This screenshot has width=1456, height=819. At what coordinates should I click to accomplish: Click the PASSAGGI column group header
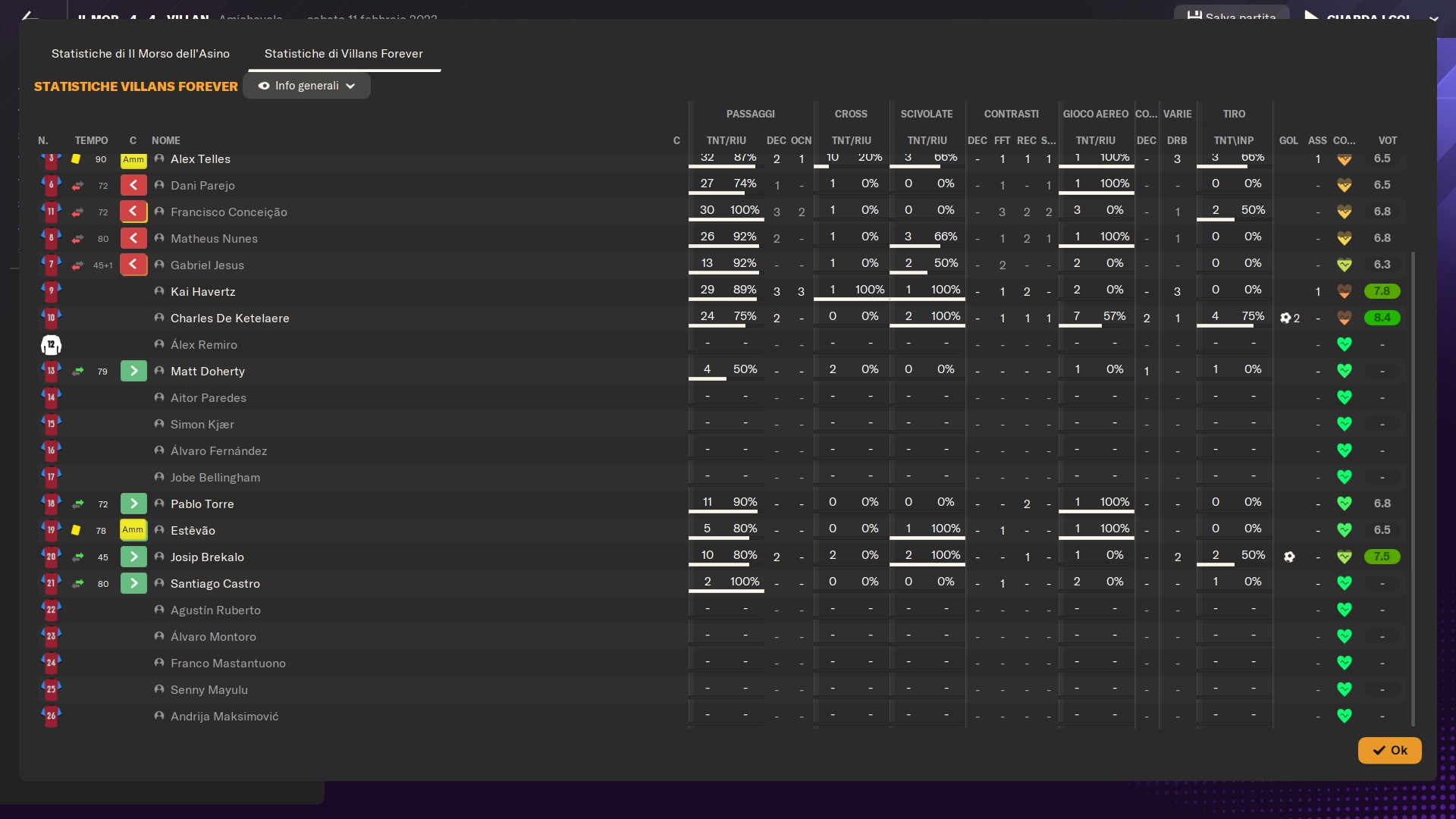(750, 114)
